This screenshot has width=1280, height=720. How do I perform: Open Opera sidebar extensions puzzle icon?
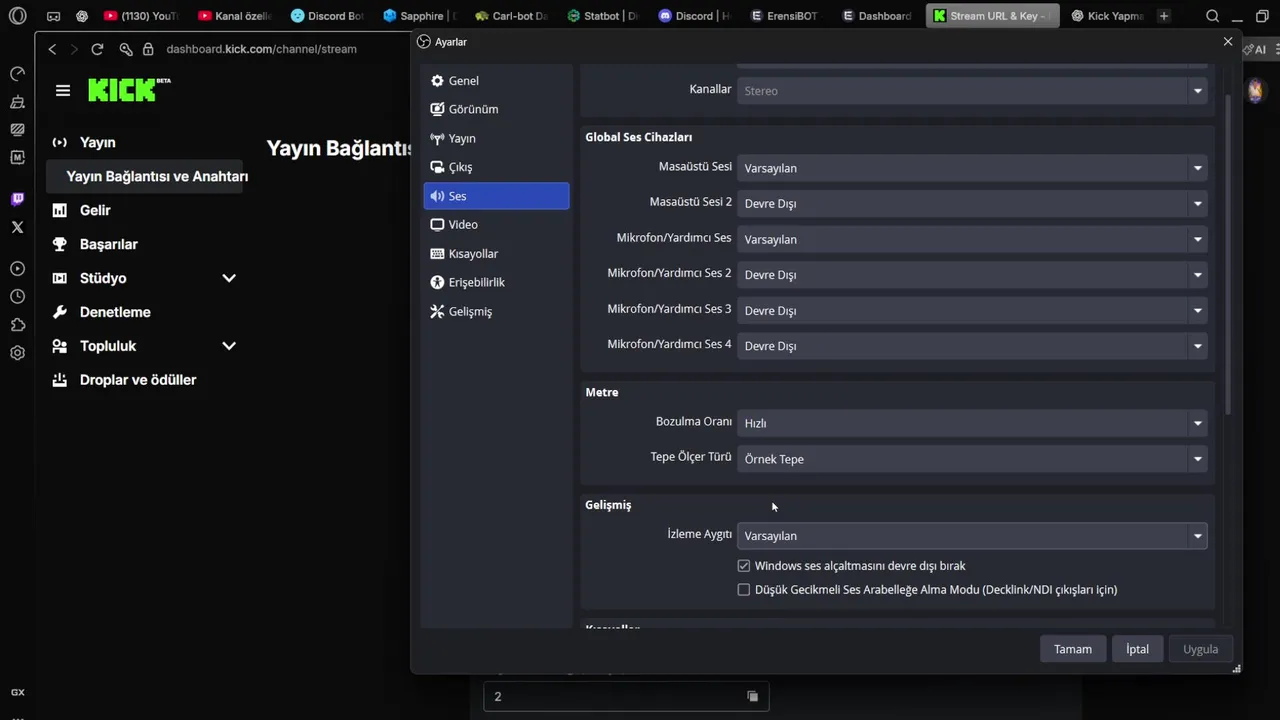point(17,325)
